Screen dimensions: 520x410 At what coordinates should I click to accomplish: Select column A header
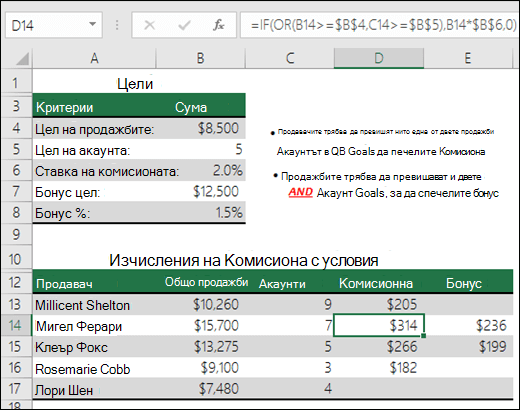pos(94,58)
